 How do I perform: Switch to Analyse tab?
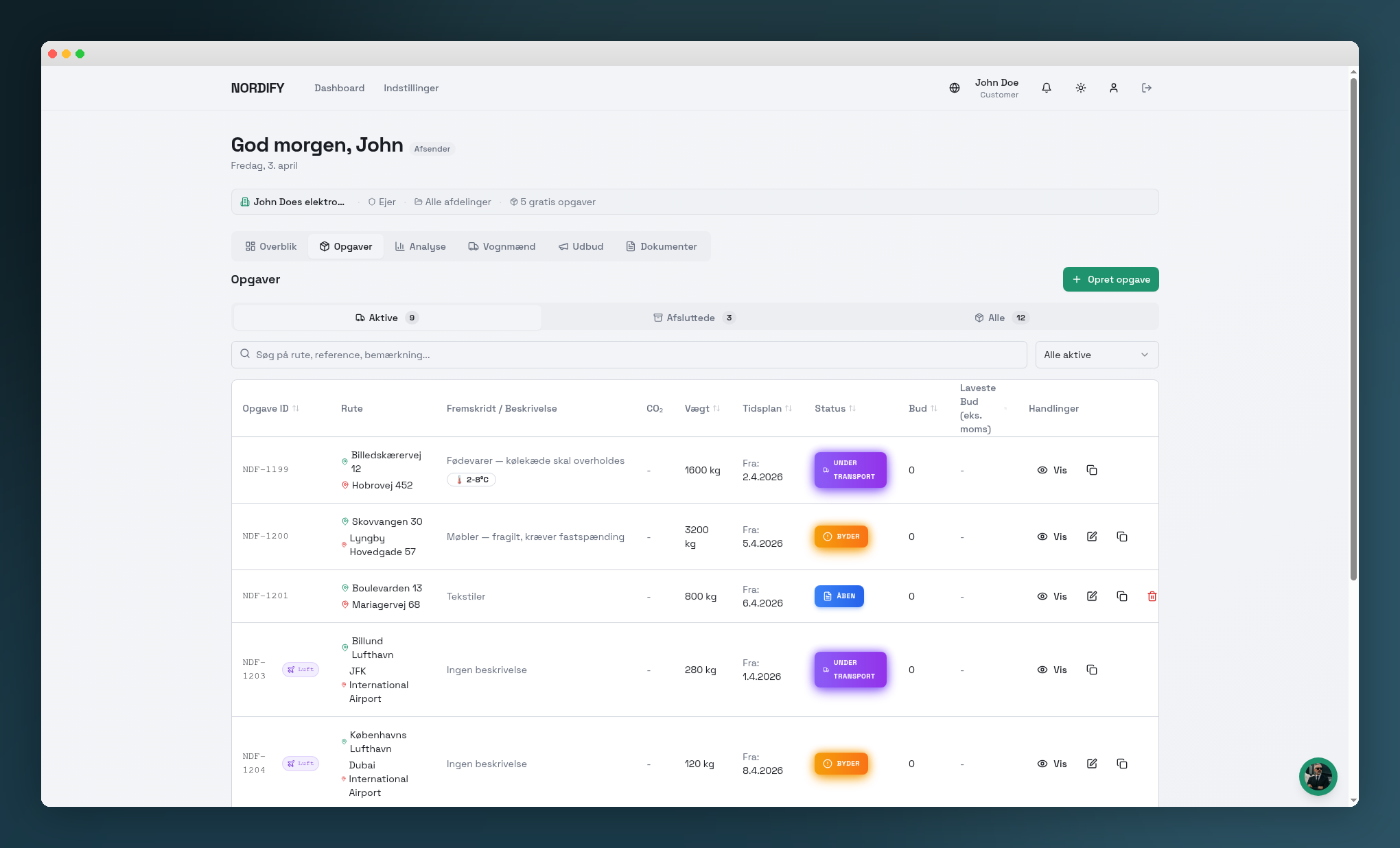tap(420, 246)
